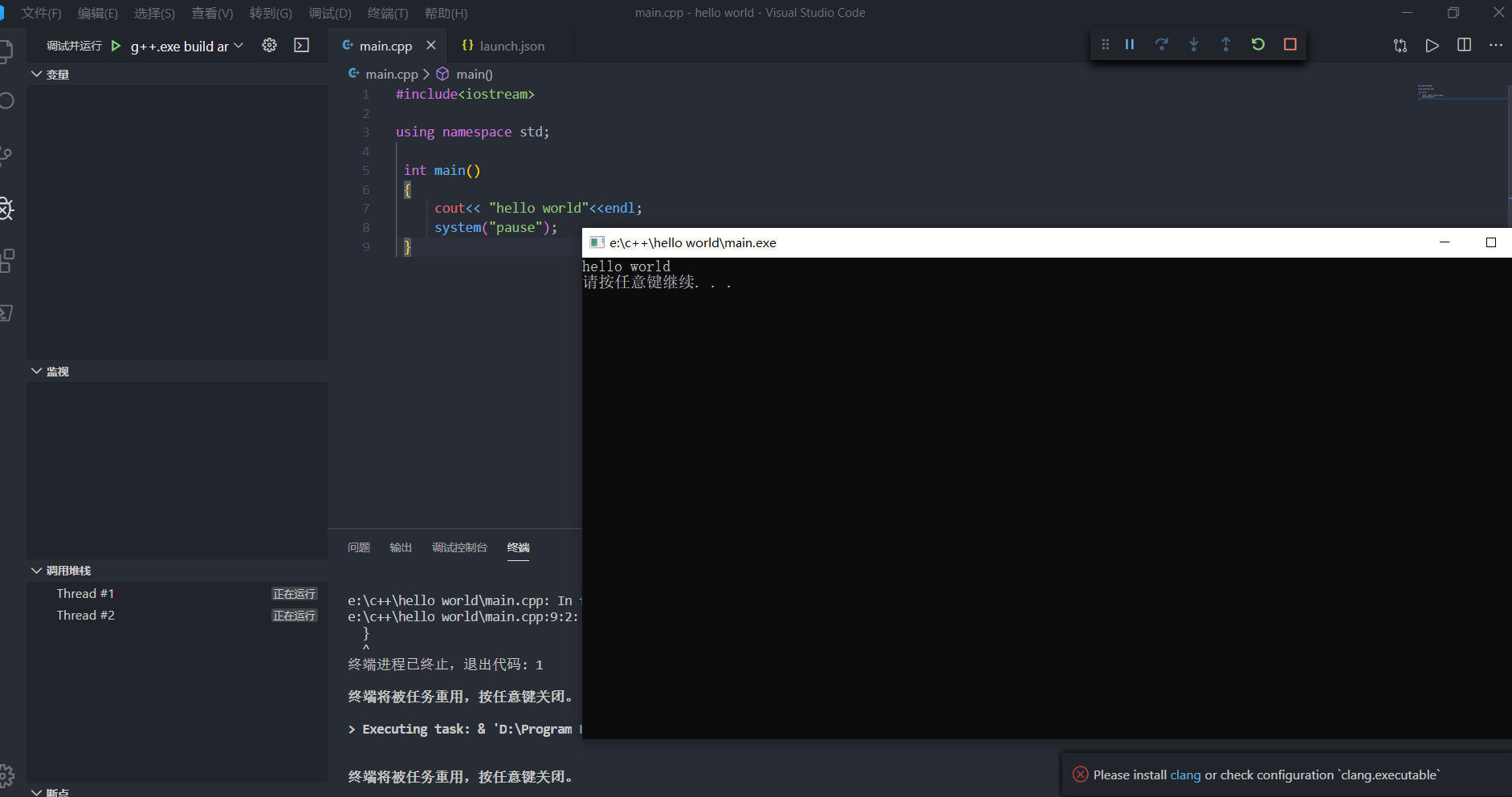Click the 'Please install clang' notification message
Image resolution: width=1512 pixels, height=797 pixels.
click(1266, 775)
